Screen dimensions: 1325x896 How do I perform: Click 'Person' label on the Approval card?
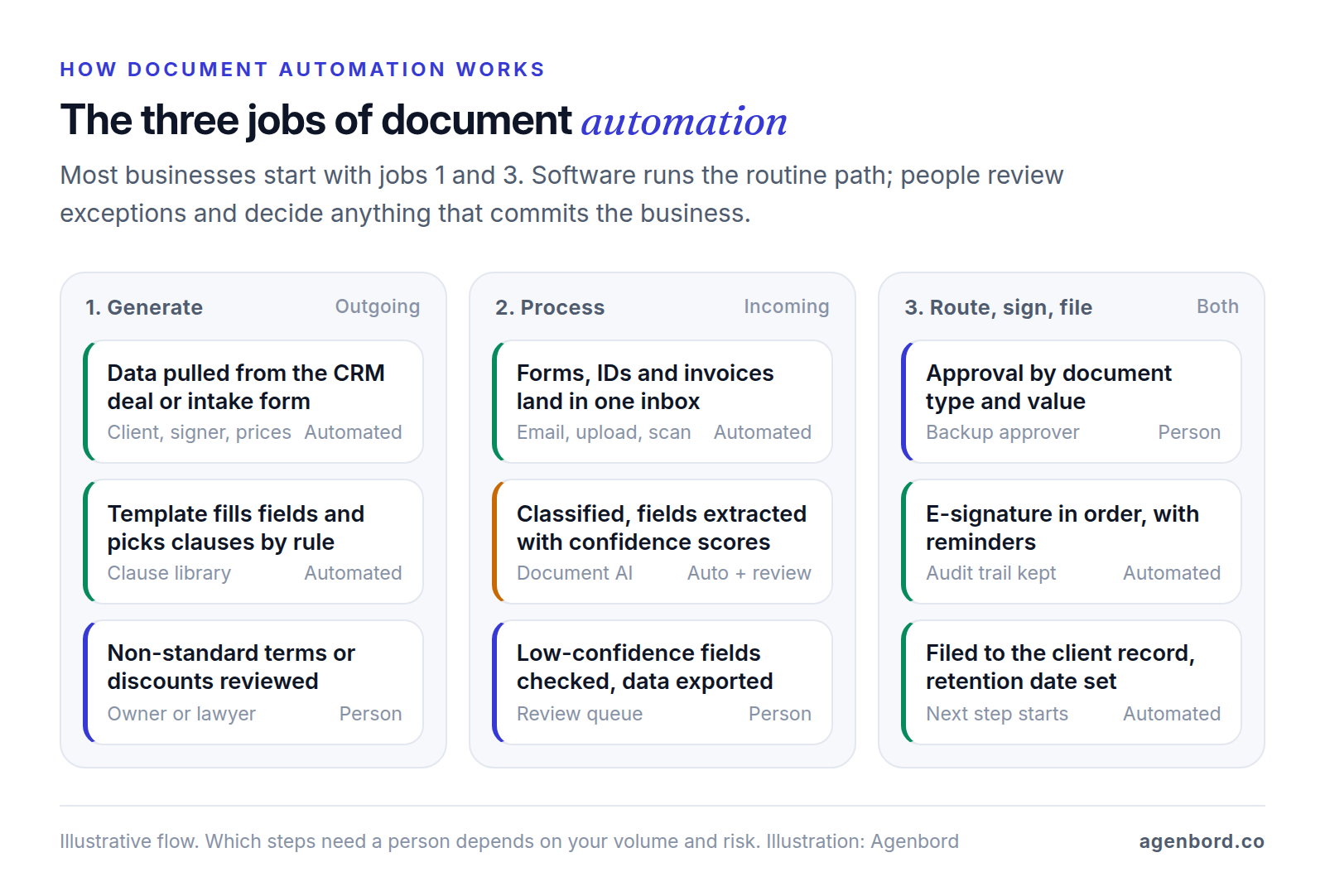[1189, 432]
